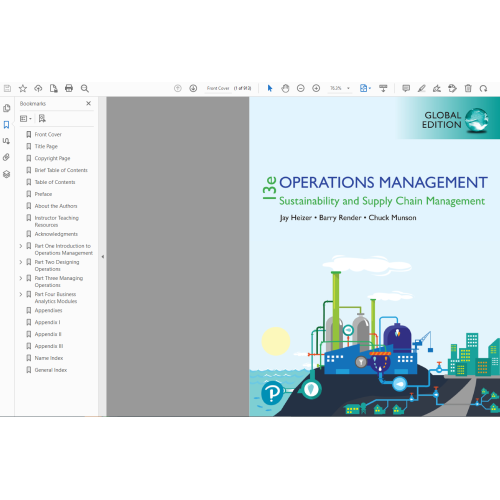Open the add comment tool

pos(406,88)
